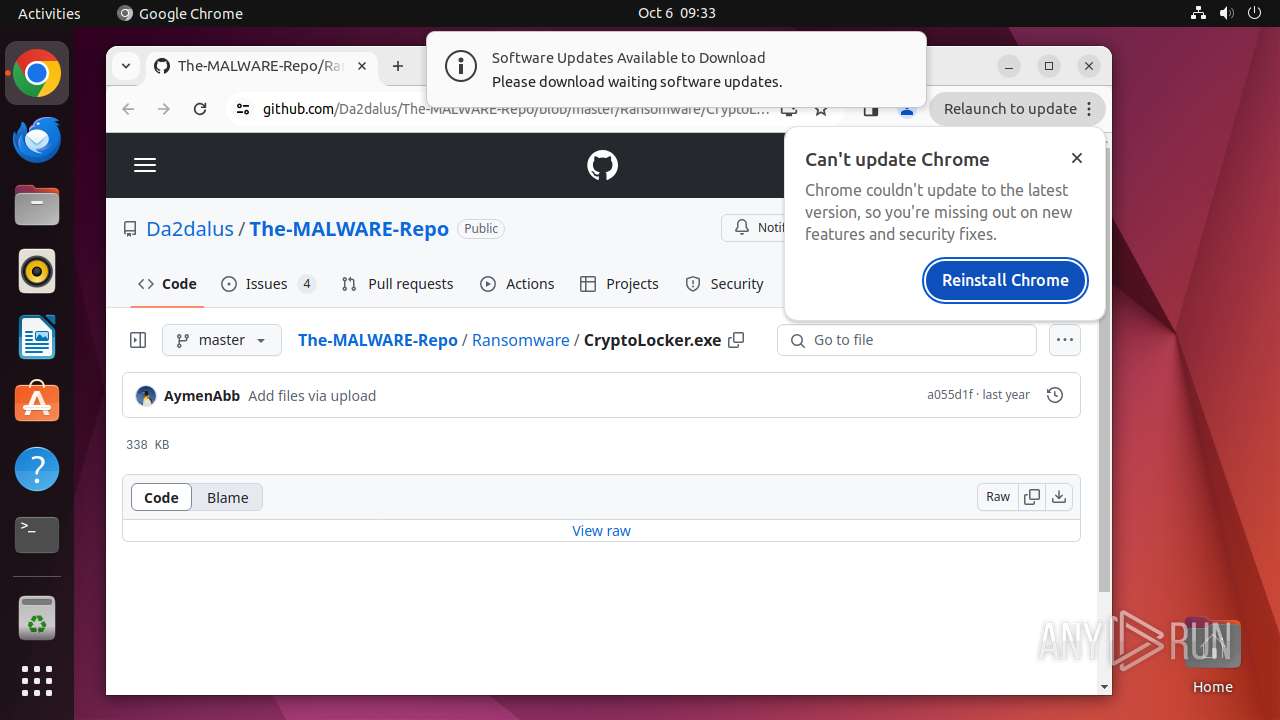Navigate to The-MALWARE-Repo breadcrumb

point(377,340)
